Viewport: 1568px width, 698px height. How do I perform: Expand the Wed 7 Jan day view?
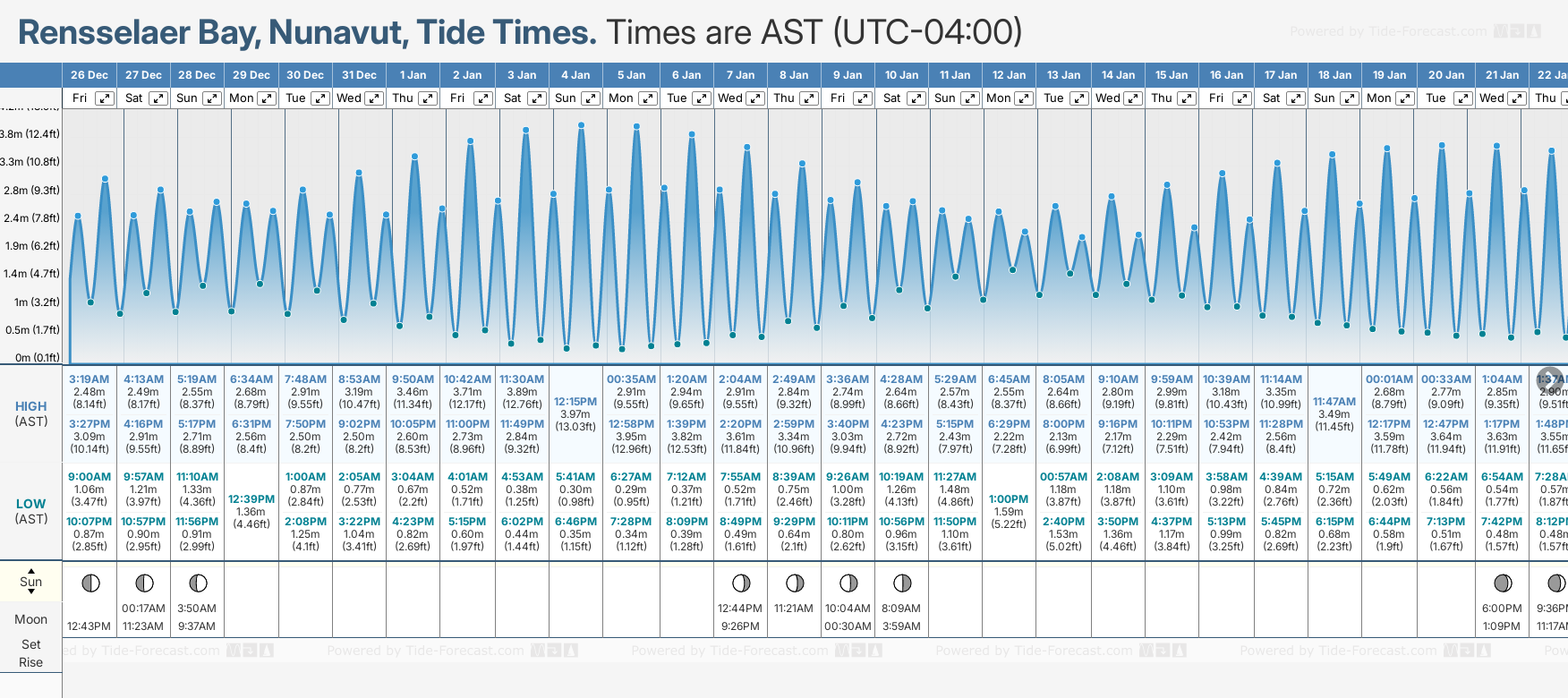click(755, 98)
